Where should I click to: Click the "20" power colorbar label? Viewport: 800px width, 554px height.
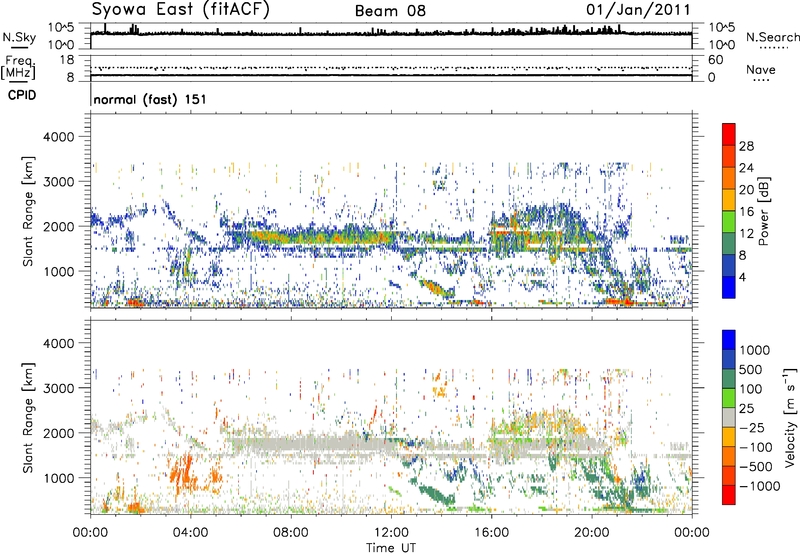[x=746, y=190]
